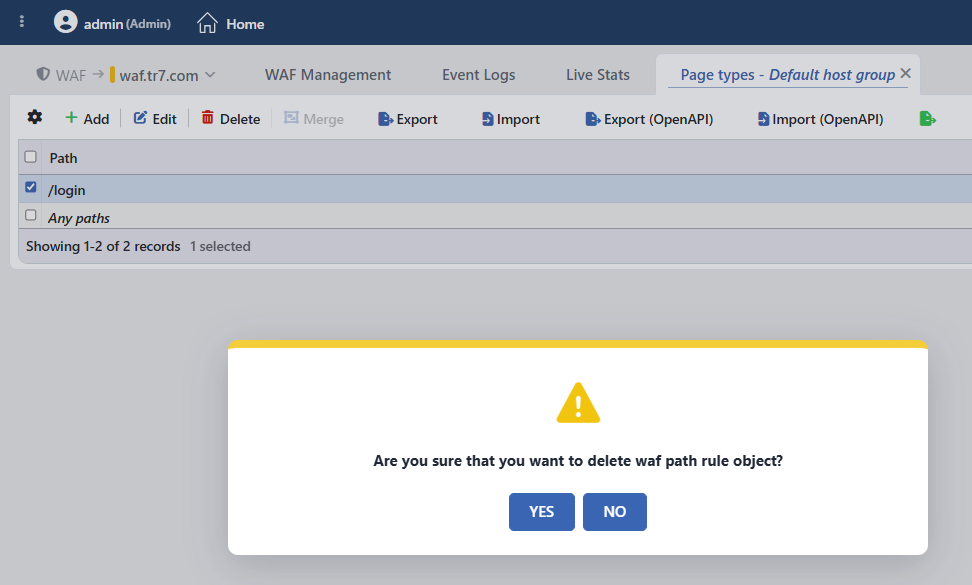The width and height of the screenshot is (972, 585).
Task: Select the Page types - Default host group tab
Action: 787,75
